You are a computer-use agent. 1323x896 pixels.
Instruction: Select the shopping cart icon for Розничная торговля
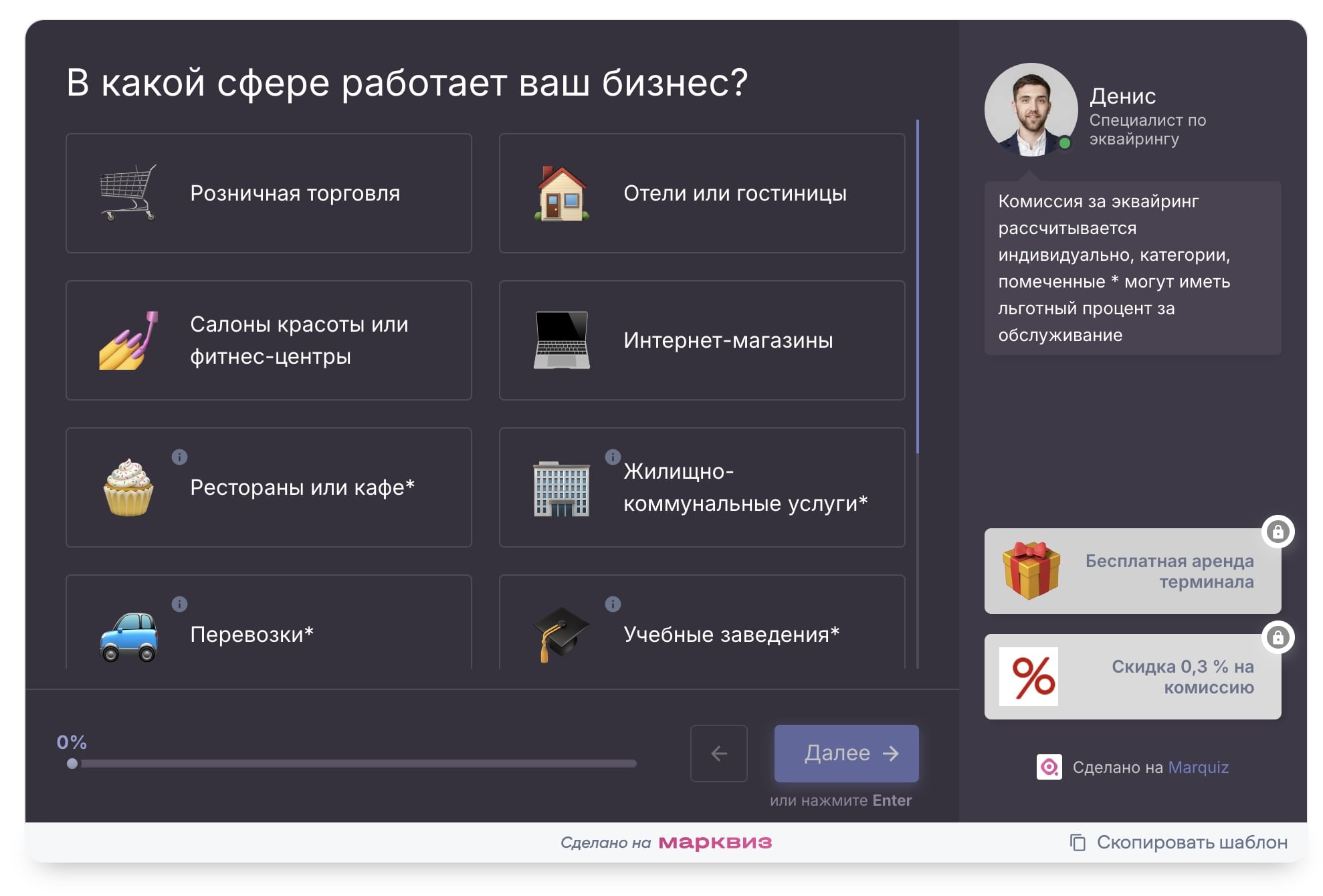(x=129, y=193)
